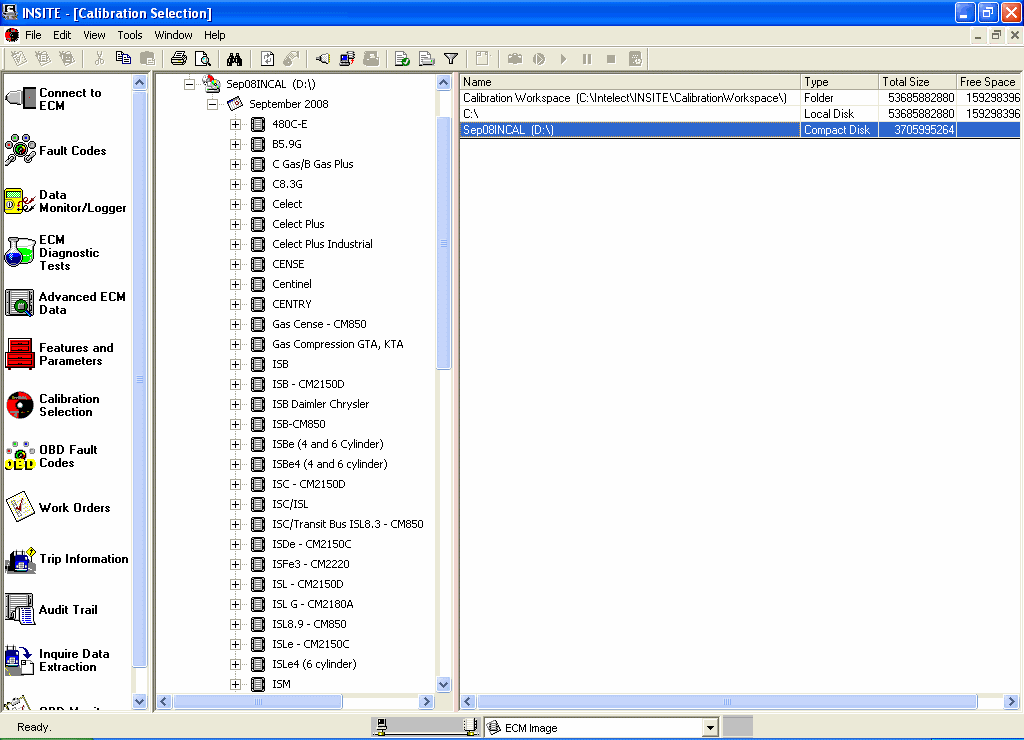Click the Stop toolbar button
This screenshot has width=1024, height=740.
611,59
